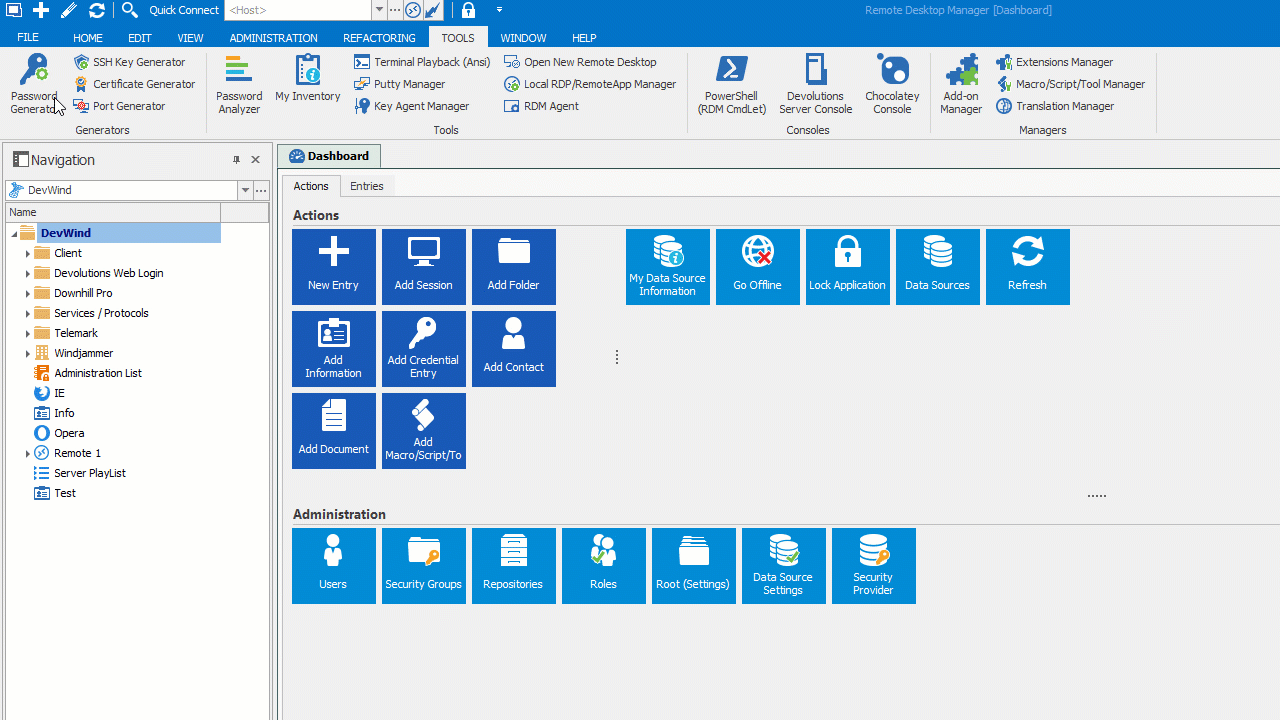Click the Refresh dashboard button
The height and width of the screenshot is (720, 1280).
pyautogui.click(x=1027, y=267)
